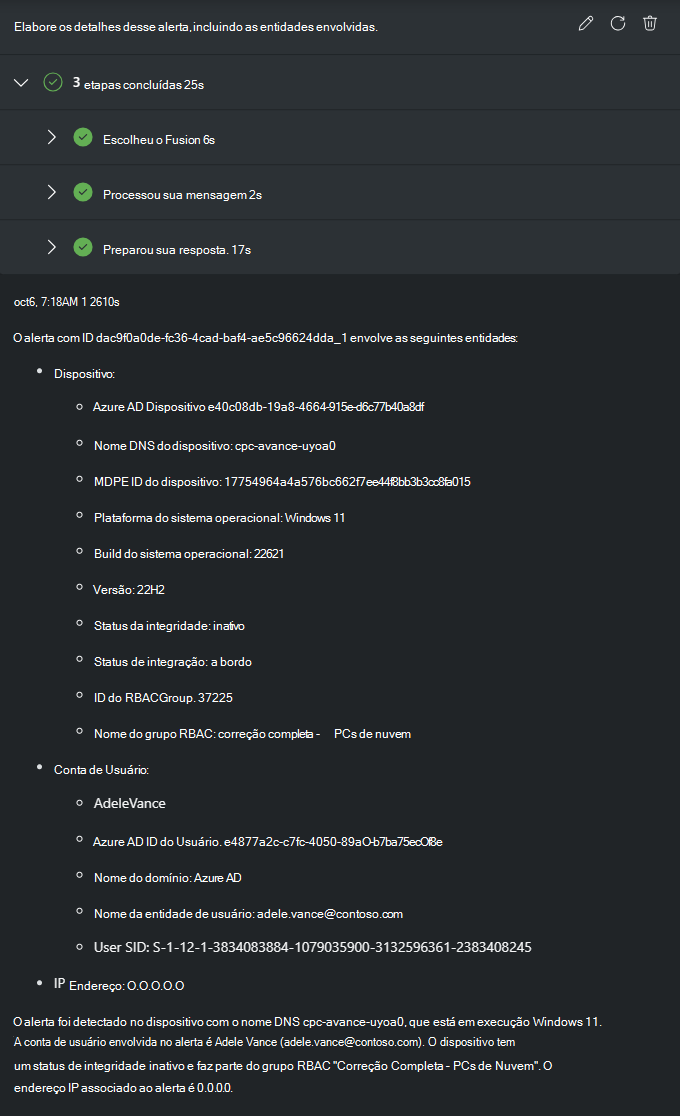Screen dimensions: 680x1116
Task: Click the Escolheu o Fusion 6s row label
Action: pyautogui.click(x=159, y=140)
